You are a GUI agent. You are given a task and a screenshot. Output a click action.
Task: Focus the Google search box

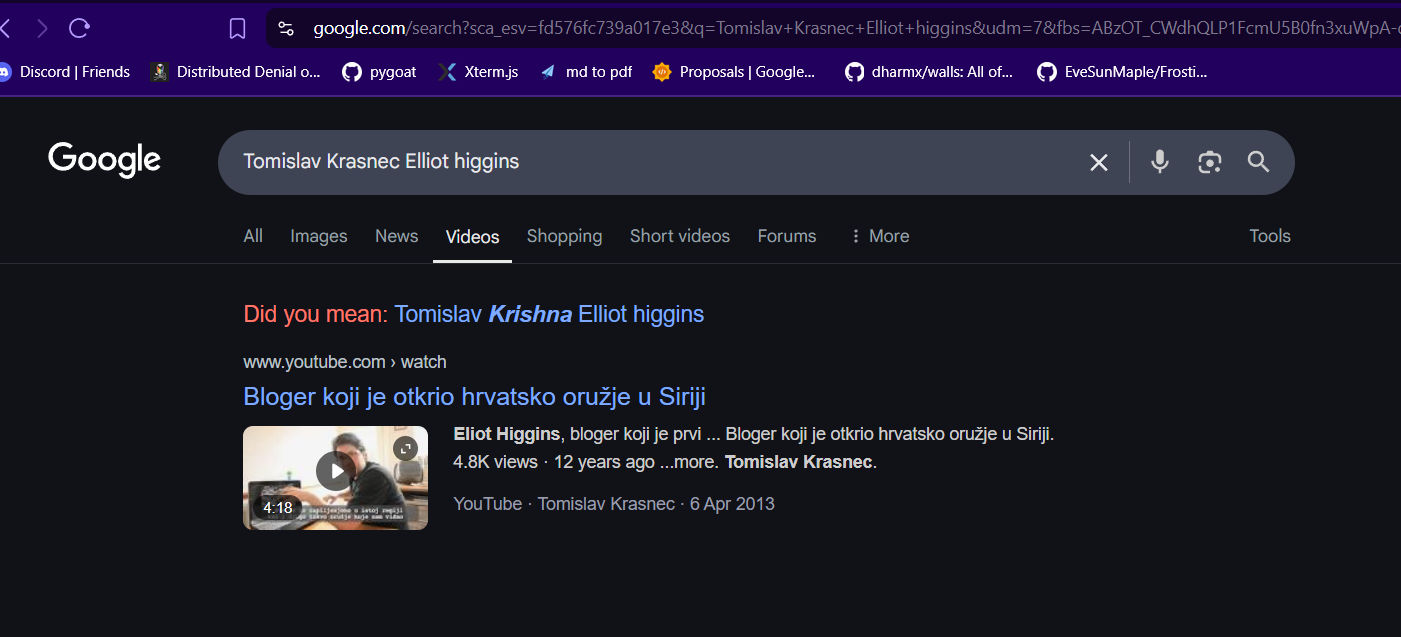pyautogui.click(x=650, y=162)
